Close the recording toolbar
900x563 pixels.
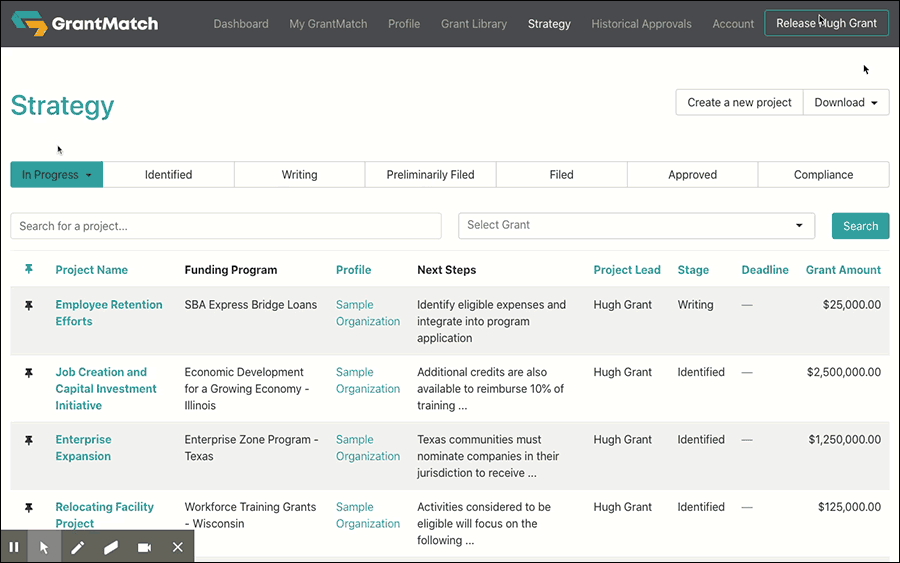(x=177, y=547)
